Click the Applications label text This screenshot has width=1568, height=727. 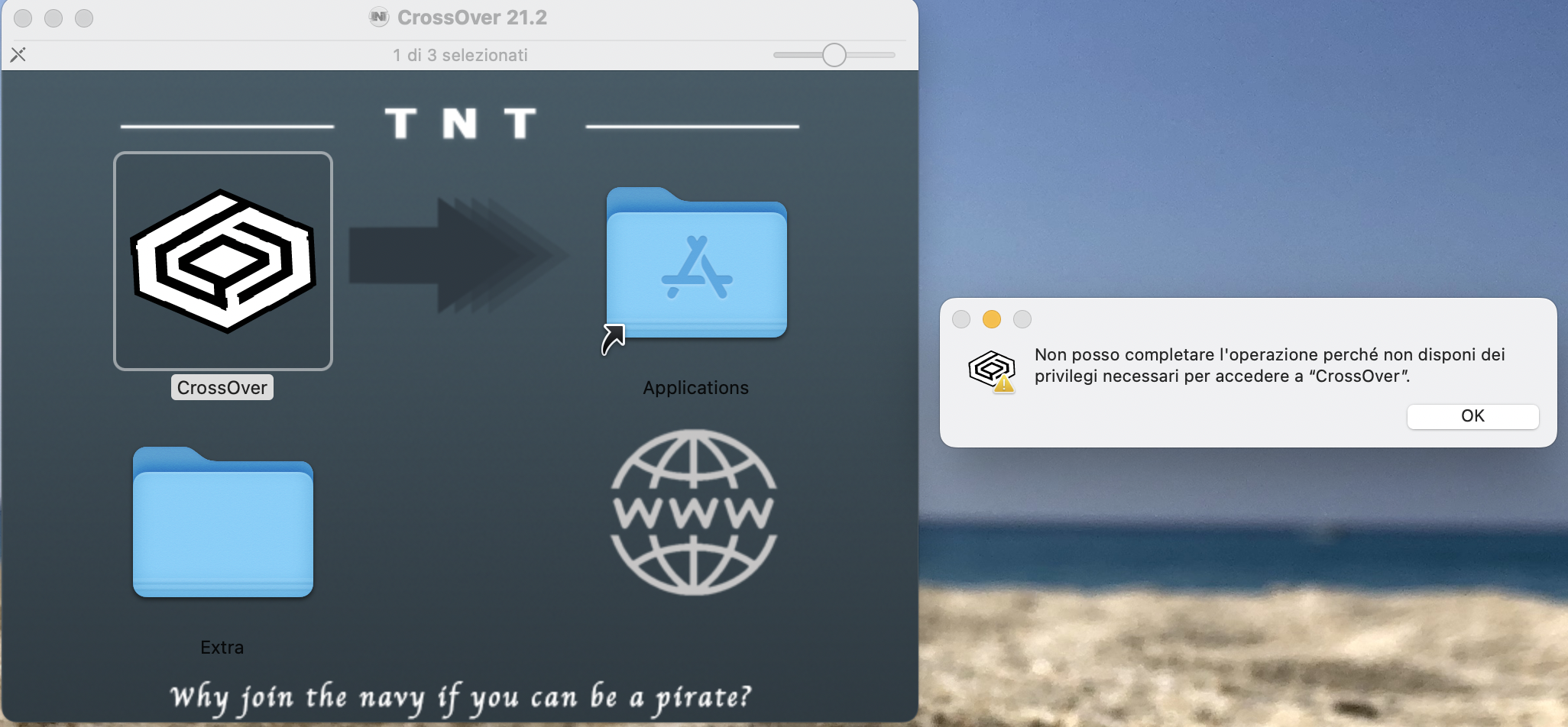(695, 387)
